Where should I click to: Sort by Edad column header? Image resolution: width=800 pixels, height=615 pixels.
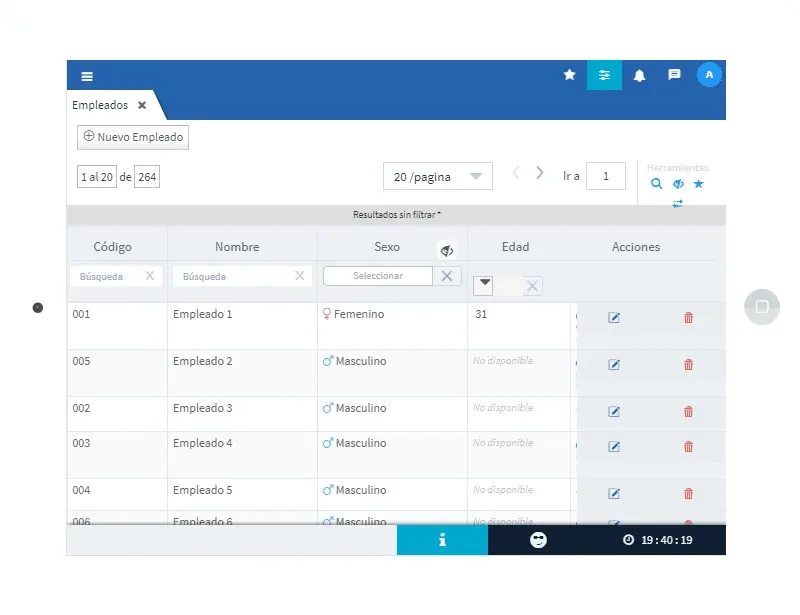click(x=515, y=247)
